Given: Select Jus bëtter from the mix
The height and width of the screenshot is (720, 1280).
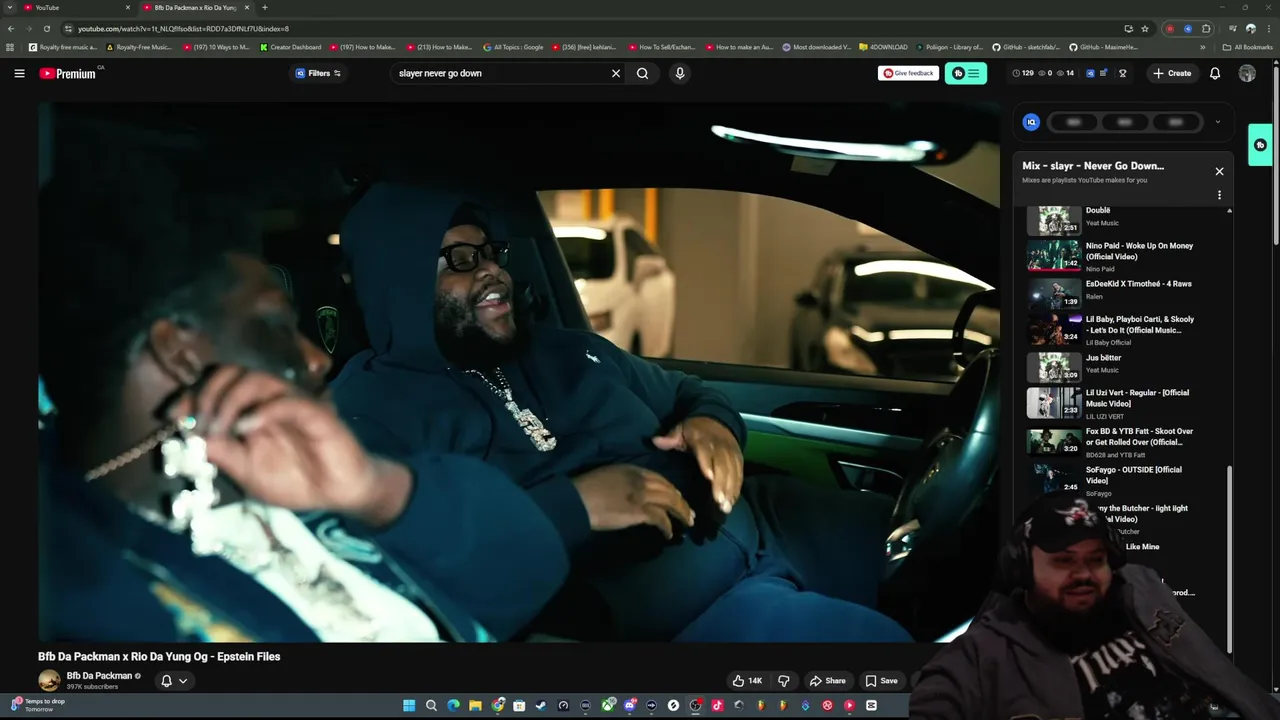Looking at the screenshot, I should (x=1110, y=365).
